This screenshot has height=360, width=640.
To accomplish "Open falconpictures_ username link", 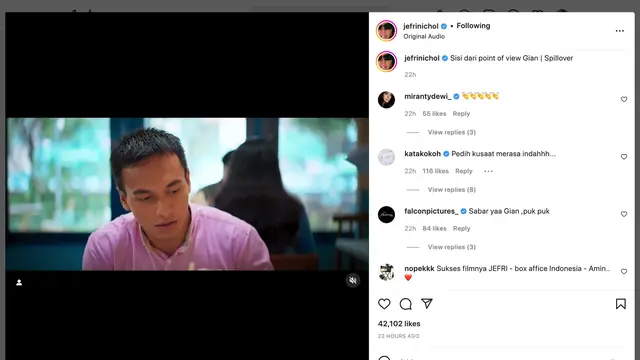I will [x=431, y=211].
